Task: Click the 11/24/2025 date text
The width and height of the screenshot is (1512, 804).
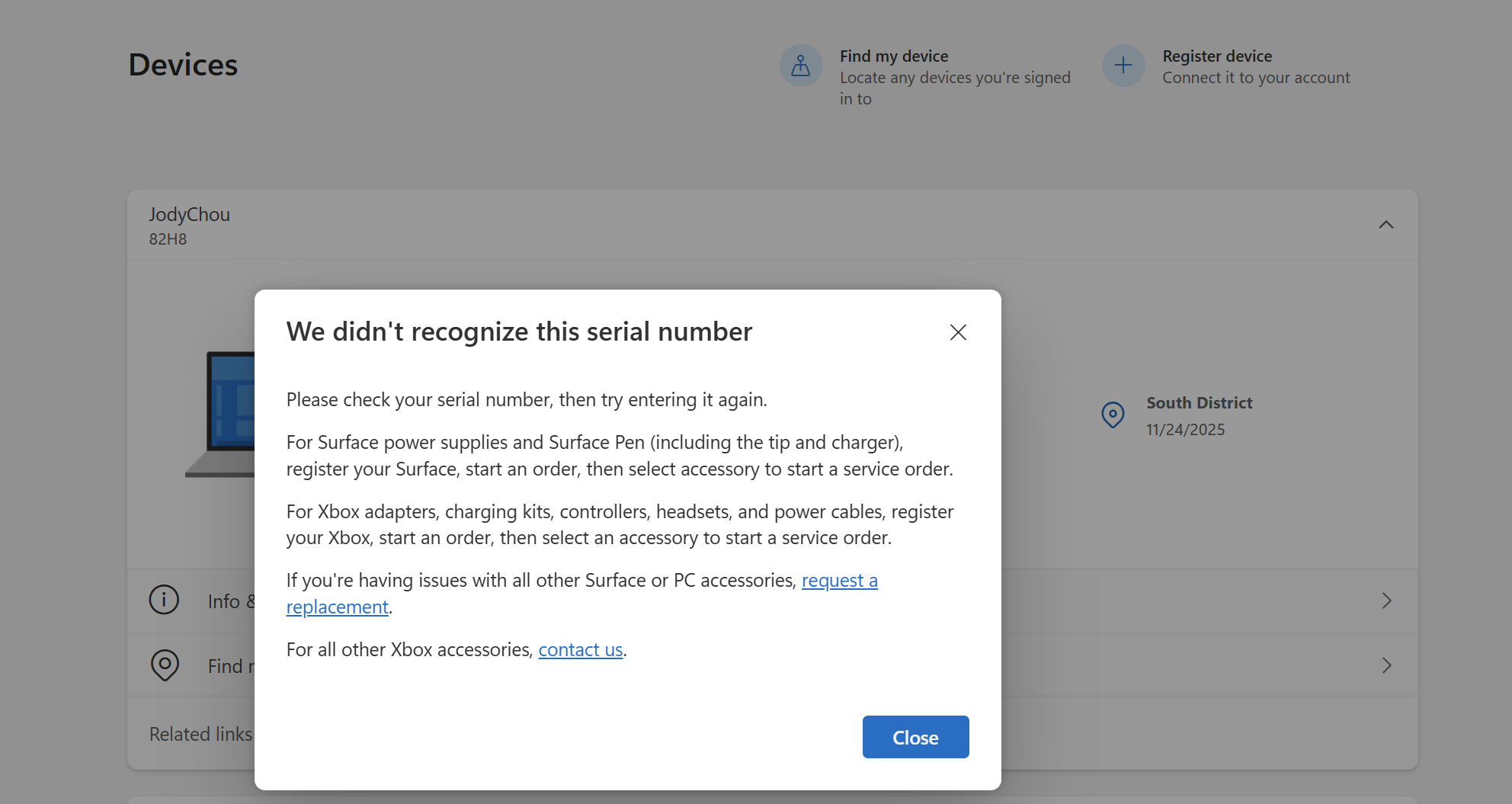Action: [x=1186, y=430]
